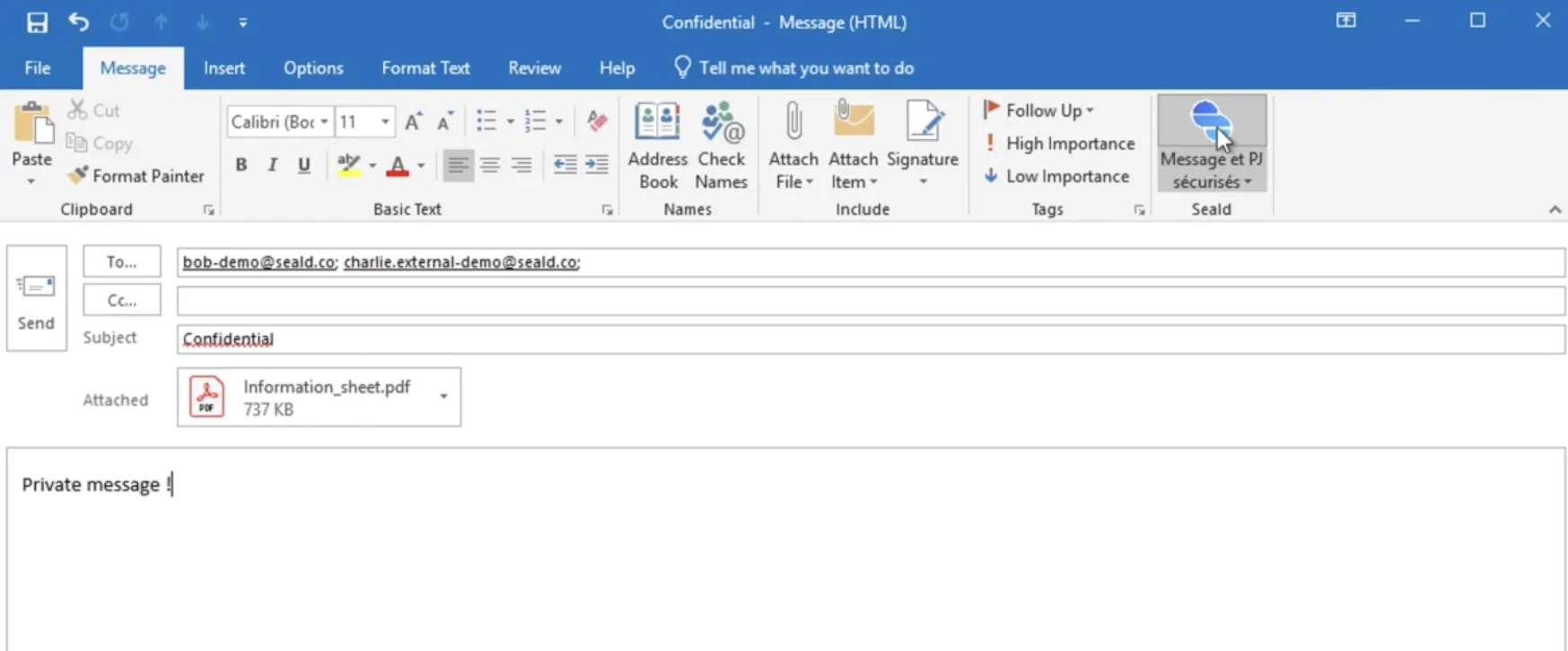Open the Follow Up flag menu
The image size is (1568, 651).
pyautogui.click(x=1038, y=110)
